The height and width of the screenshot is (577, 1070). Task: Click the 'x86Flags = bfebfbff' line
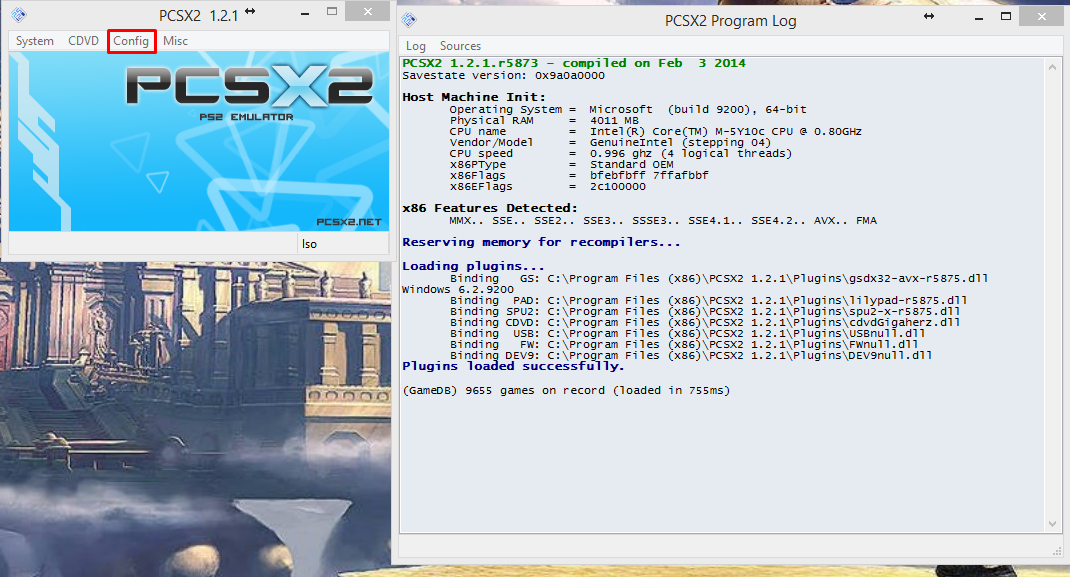point(579,175)
